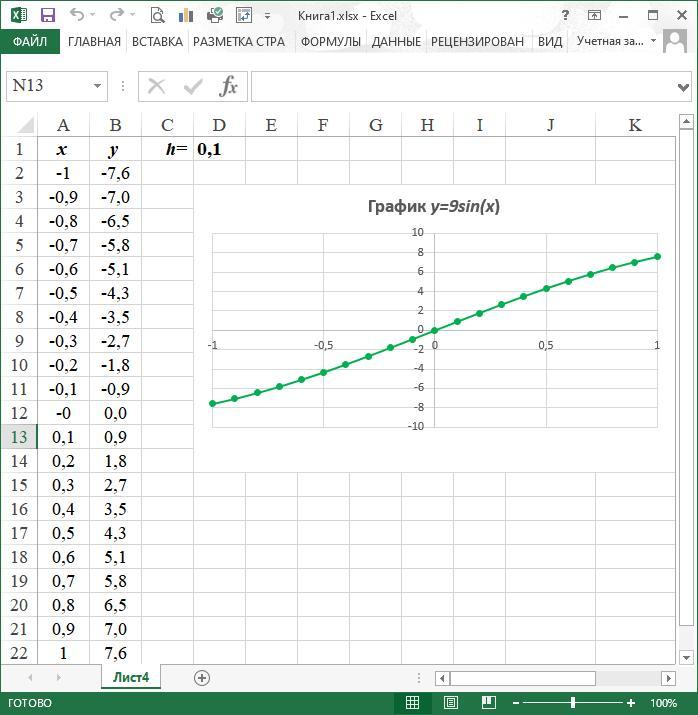Open the ВИД ribbon tab
Viewport: 698px width, 715px height.
[550, 41]
